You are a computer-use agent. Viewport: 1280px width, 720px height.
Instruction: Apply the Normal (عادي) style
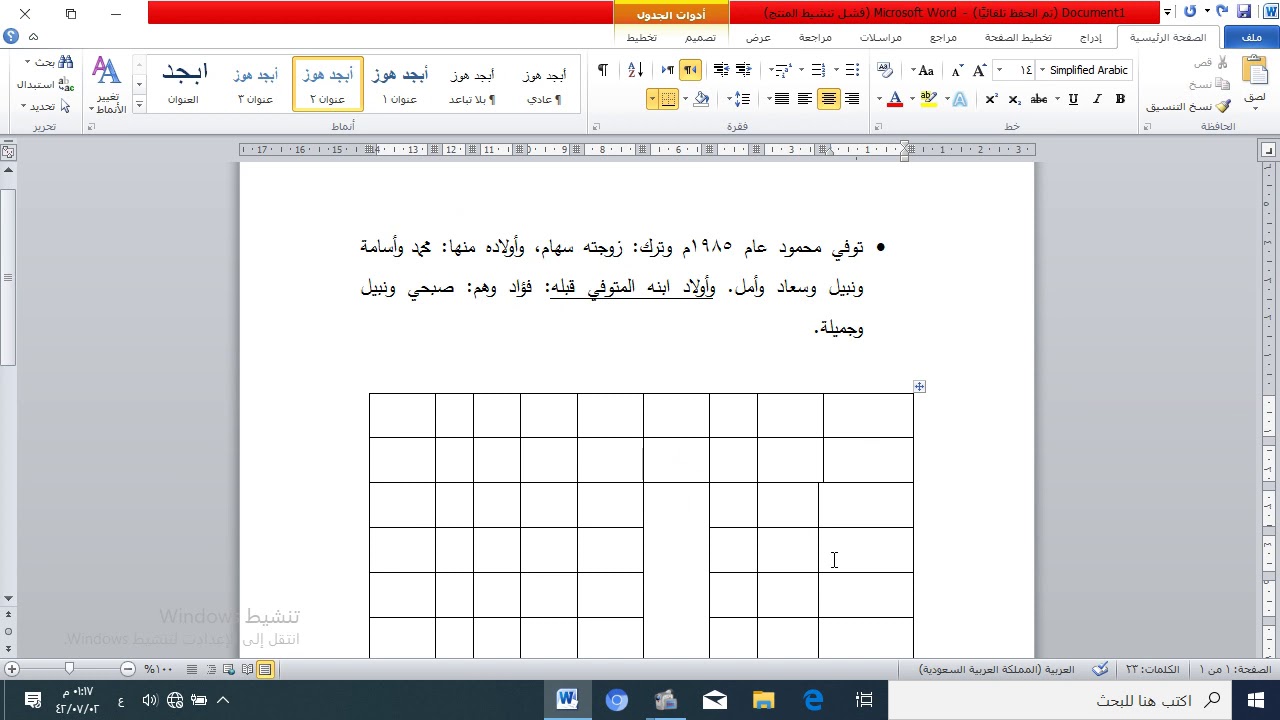click(x=544, y=84)
